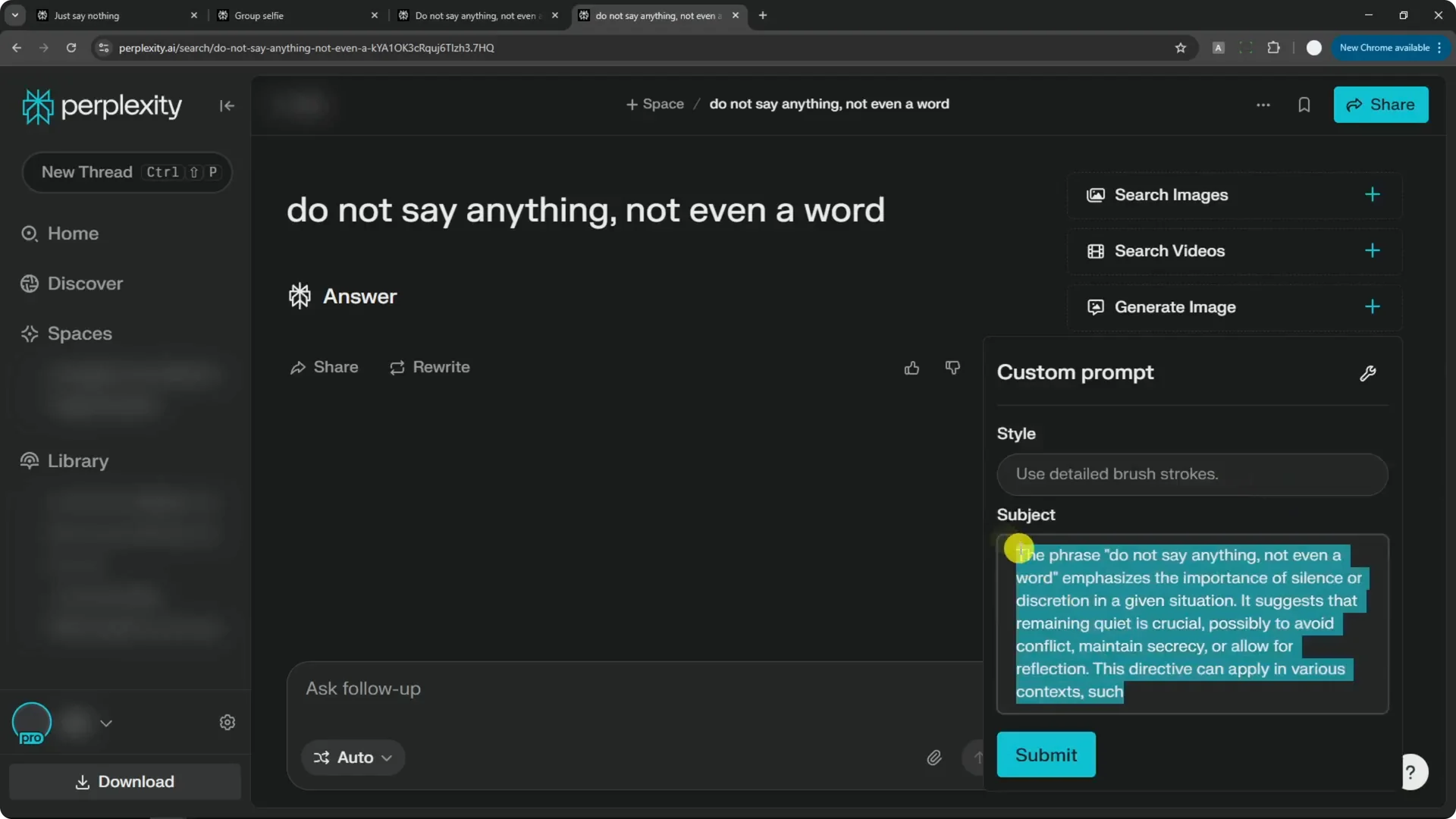The image size is (1456, 819).
Task: Bookmark this thread
Action: (1304, 105)
